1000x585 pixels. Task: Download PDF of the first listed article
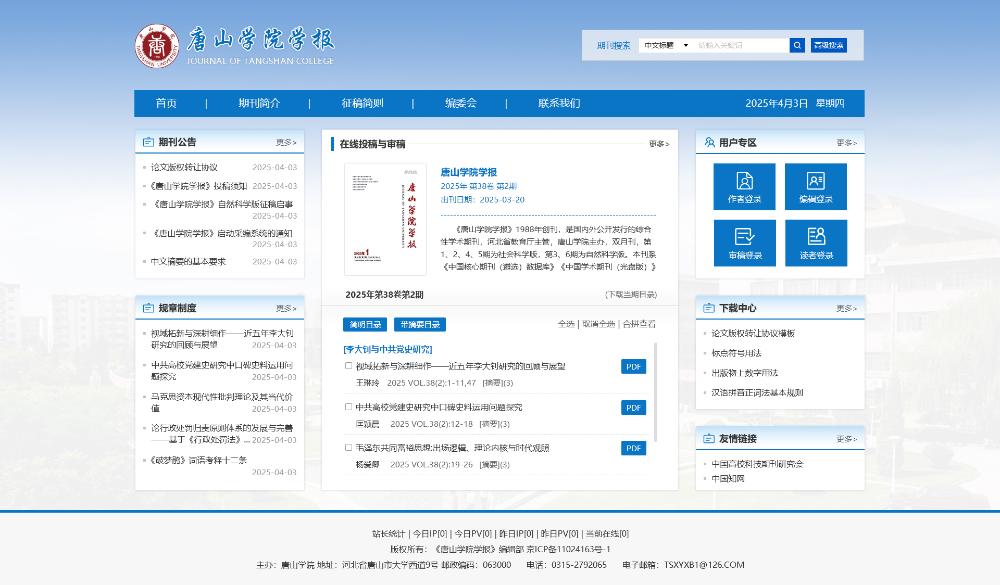pos(633,367)
